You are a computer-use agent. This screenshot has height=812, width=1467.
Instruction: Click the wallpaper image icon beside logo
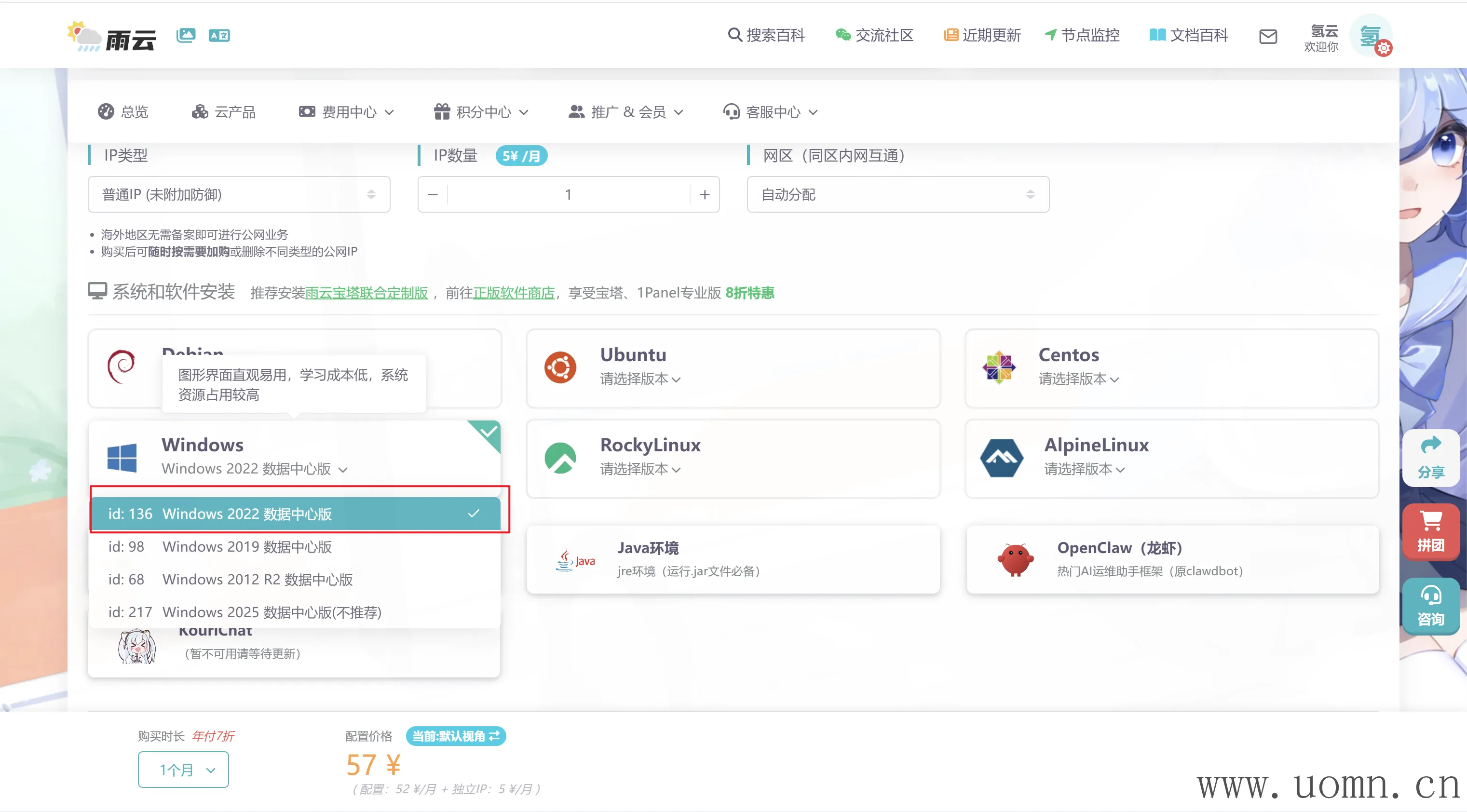(186, 35)
